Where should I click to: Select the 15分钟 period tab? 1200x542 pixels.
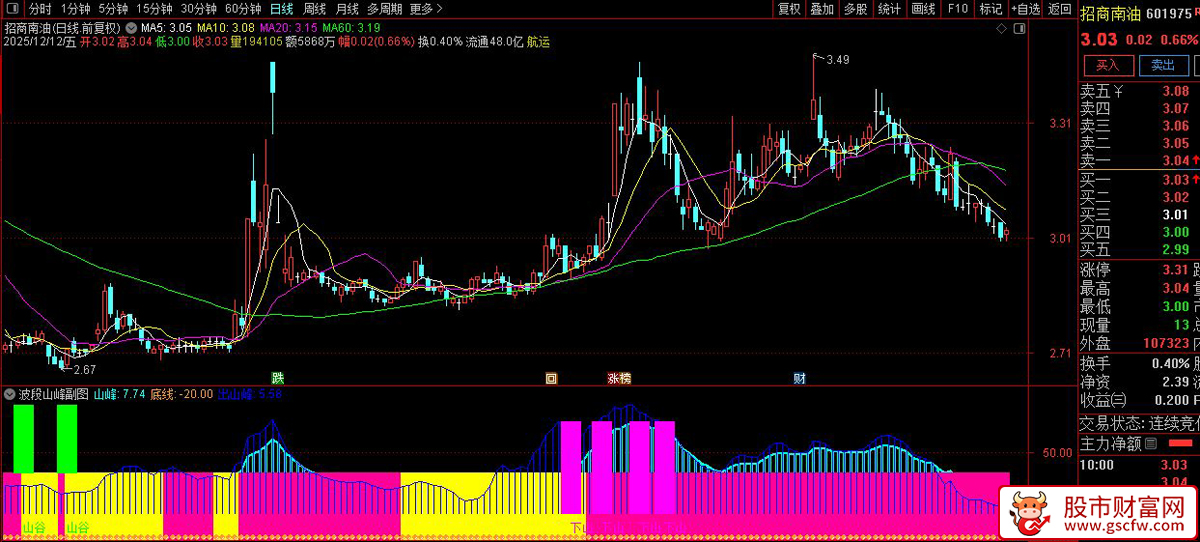pos(155,9)
